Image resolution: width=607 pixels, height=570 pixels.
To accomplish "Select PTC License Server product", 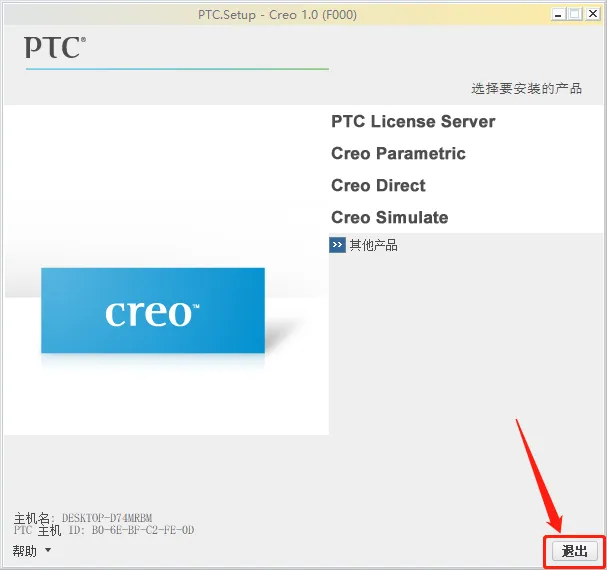I will 413,122.
